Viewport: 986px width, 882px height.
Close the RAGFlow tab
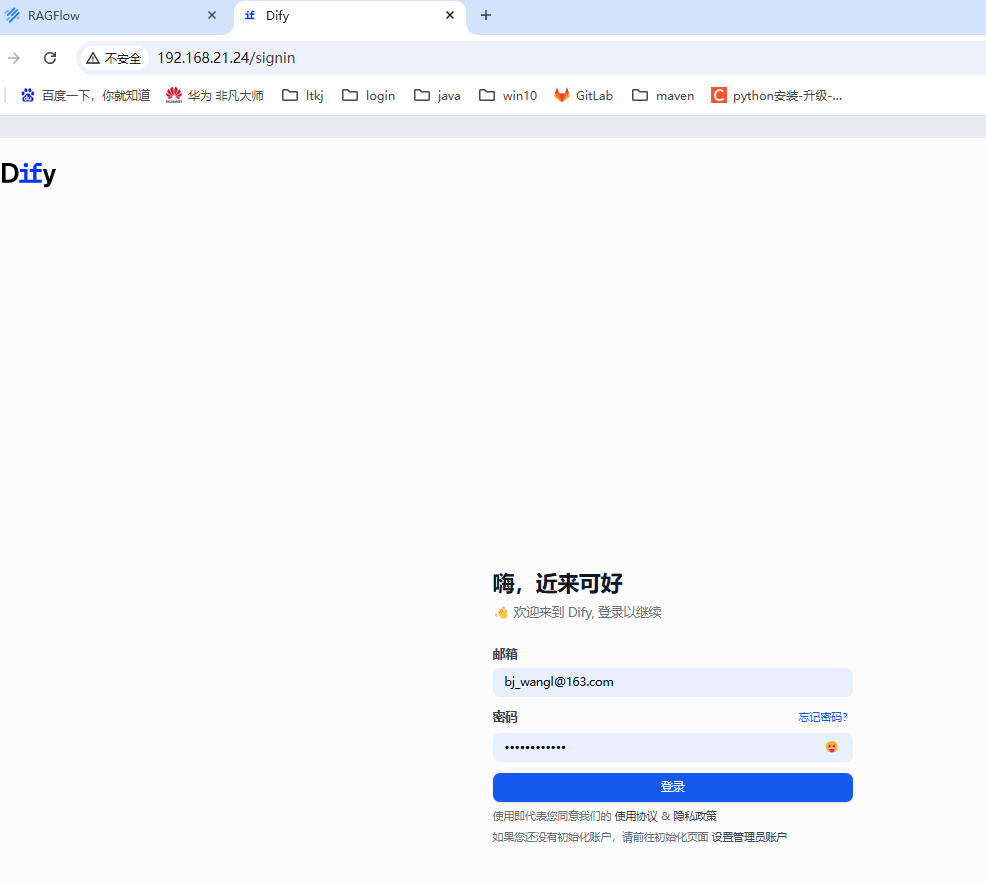(x=212, y=15)
